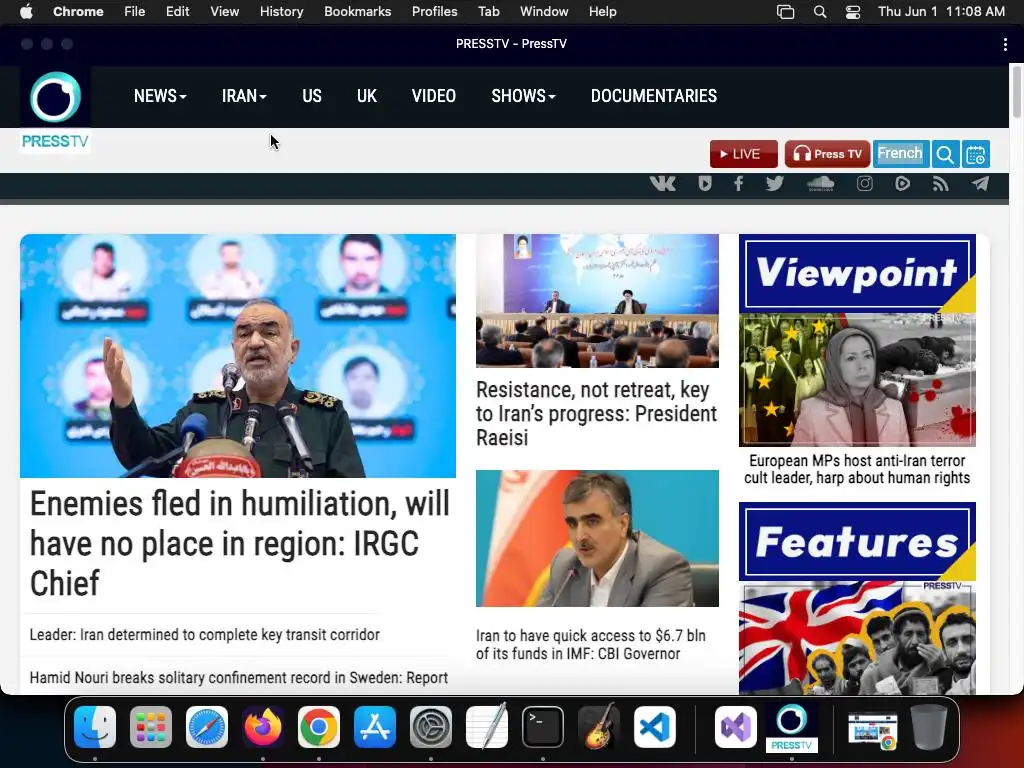Click the red LIVE button
The image size is (1024, 768).
coord(744,154)
